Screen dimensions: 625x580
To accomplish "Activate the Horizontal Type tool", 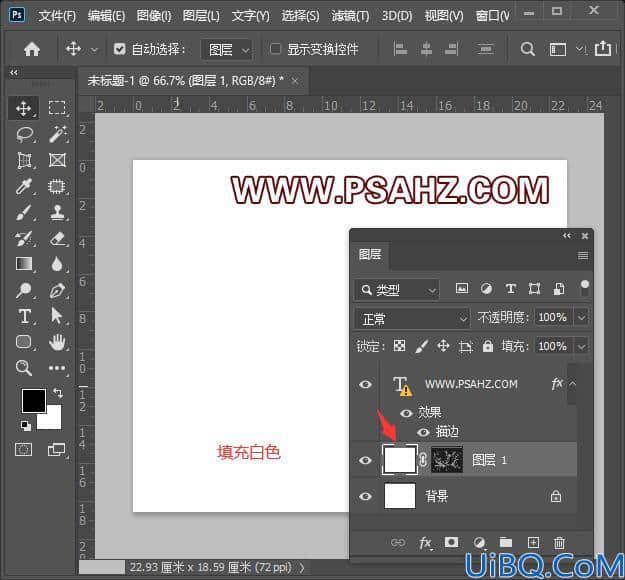I will (24, 316).
